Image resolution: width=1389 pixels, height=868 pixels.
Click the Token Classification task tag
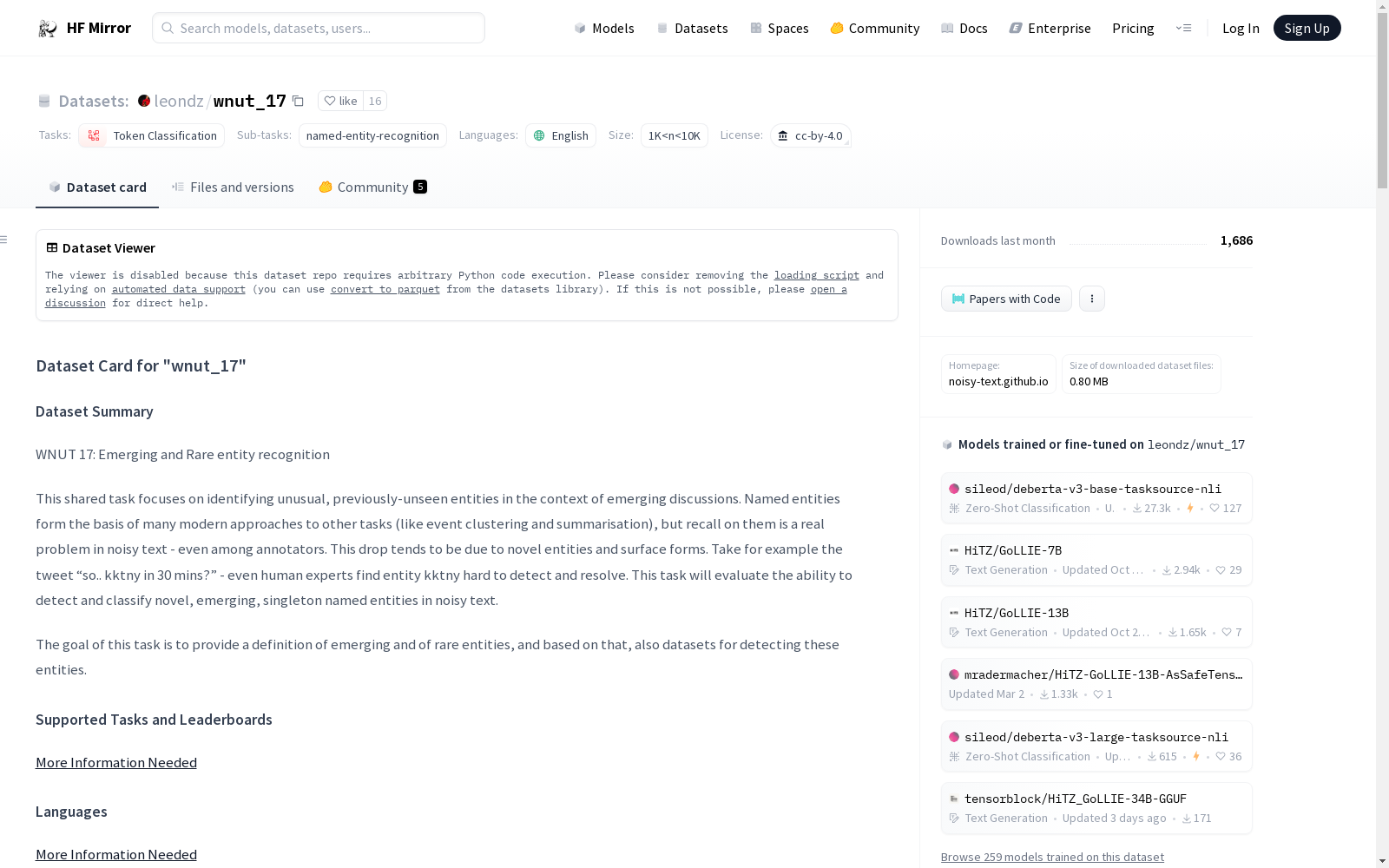tap(152, 135)
